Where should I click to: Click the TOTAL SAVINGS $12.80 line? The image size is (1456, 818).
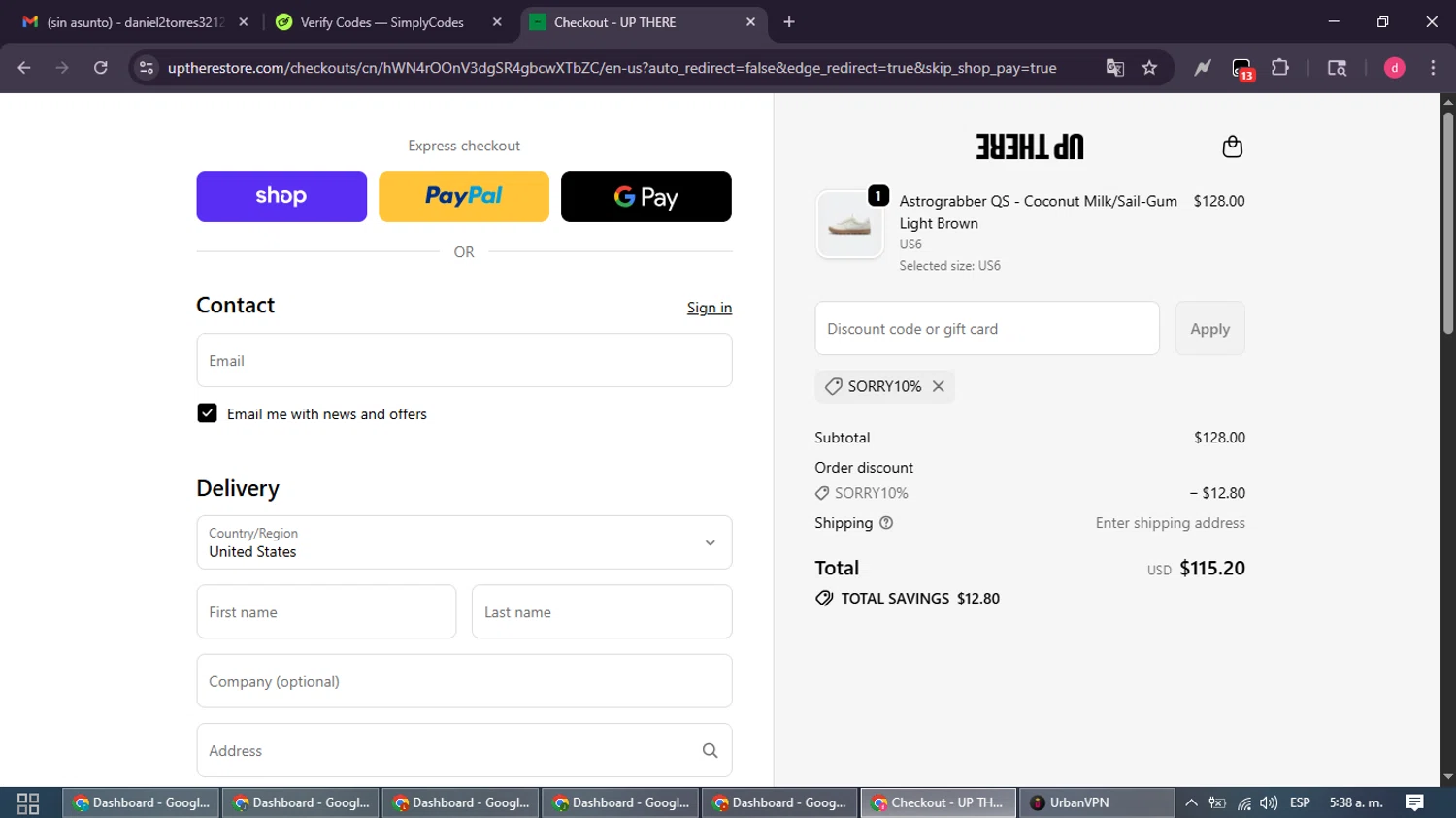[908, 599]
